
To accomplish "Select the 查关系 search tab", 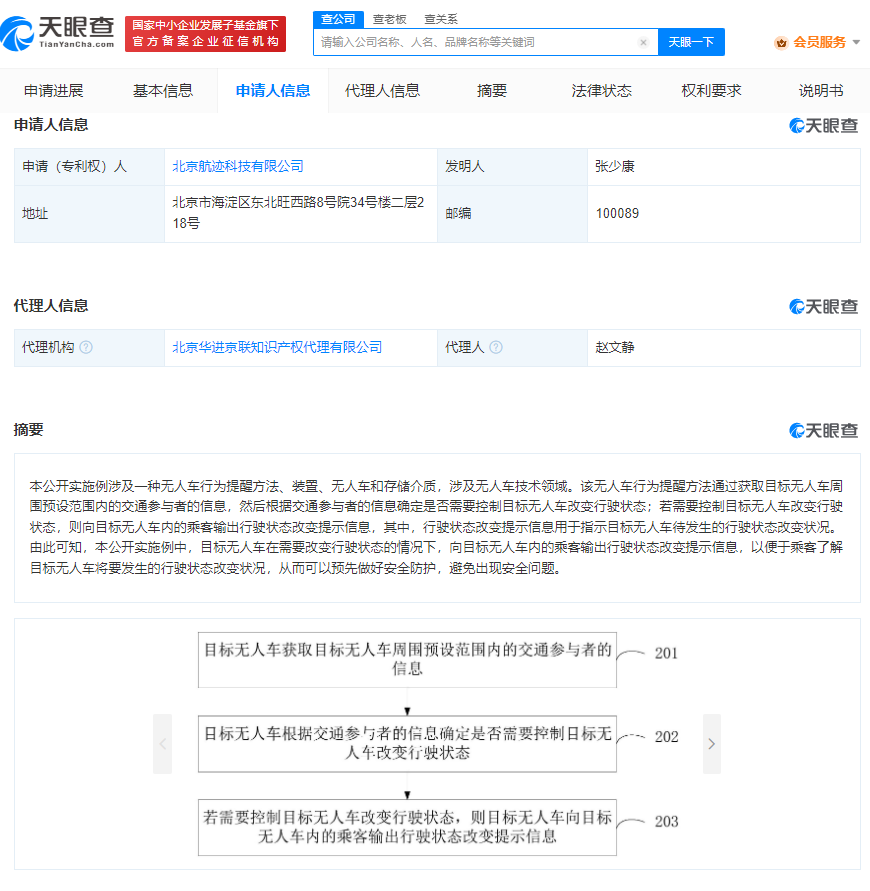I will [x=441, y=19].
